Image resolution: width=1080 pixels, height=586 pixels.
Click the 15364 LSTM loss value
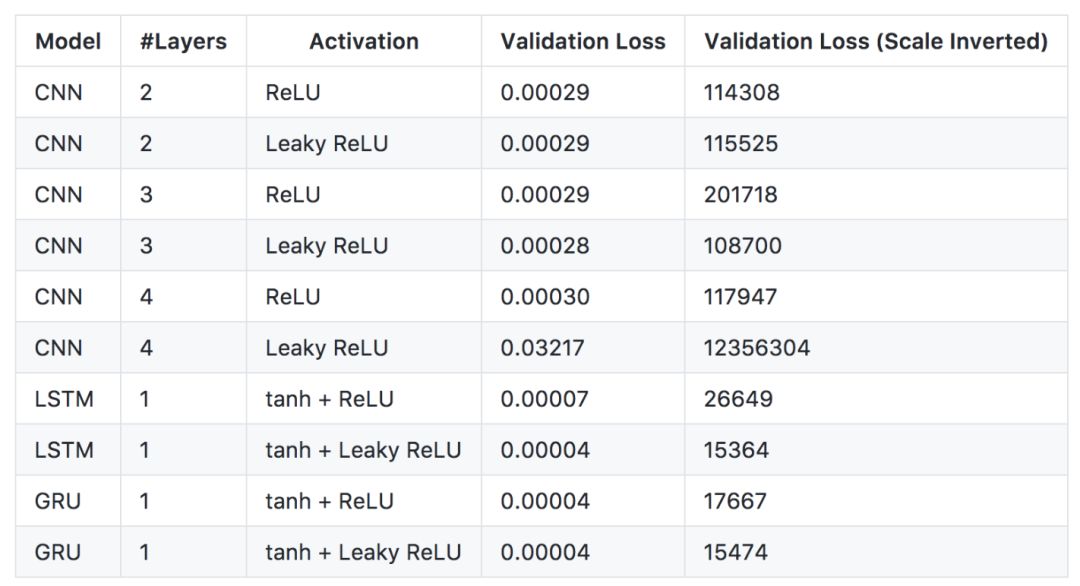tap(736, 450)
